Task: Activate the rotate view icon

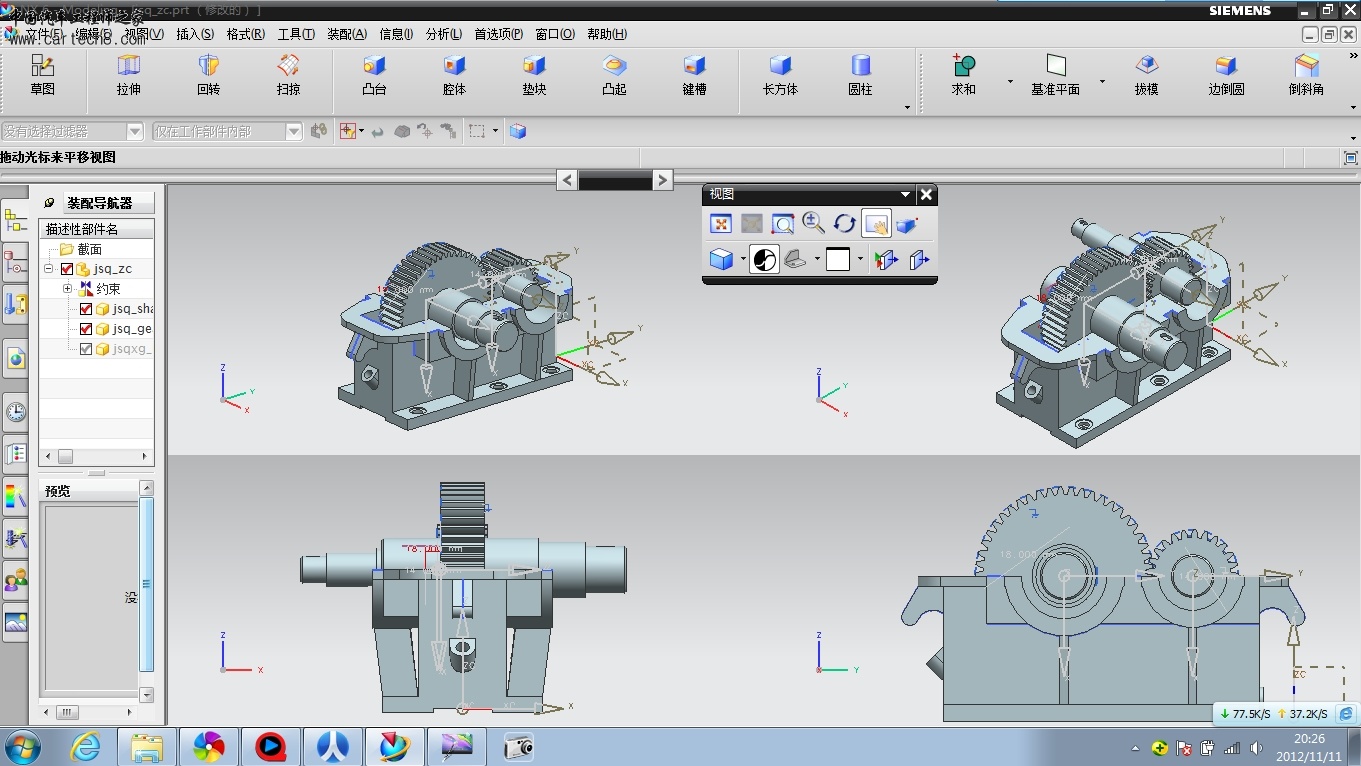Action: pyautogui.click(x=844, y=224)
